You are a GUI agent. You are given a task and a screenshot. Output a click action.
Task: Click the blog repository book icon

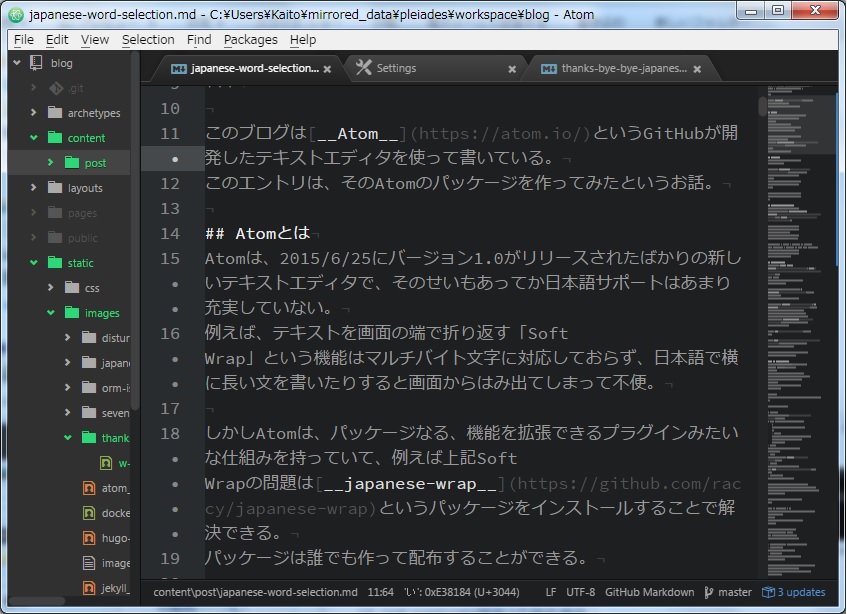tap(36, 63)
